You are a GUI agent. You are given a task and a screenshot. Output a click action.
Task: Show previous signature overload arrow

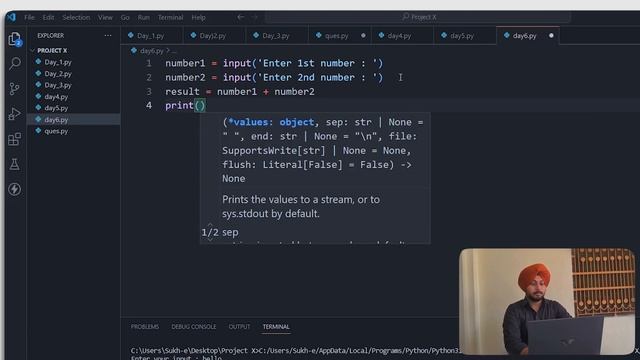pyautogui.click(x=210, y=225)
